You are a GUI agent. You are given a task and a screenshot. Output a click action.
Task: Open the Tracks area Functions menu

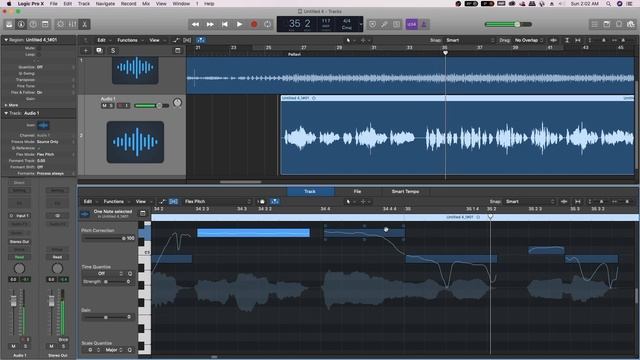pos(129,40)
